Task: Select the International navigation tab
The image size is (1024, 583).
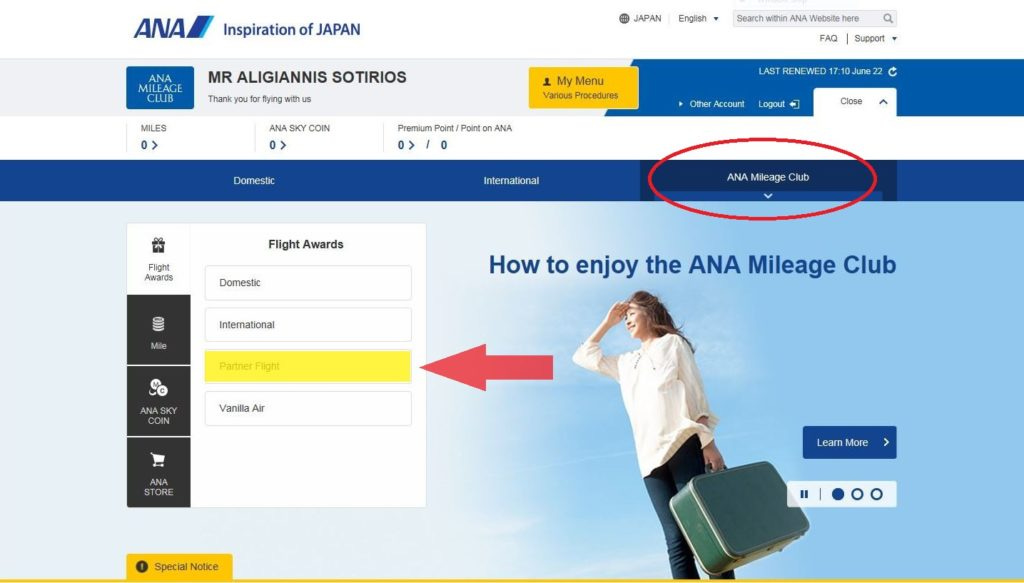Action: pos(511,181)
